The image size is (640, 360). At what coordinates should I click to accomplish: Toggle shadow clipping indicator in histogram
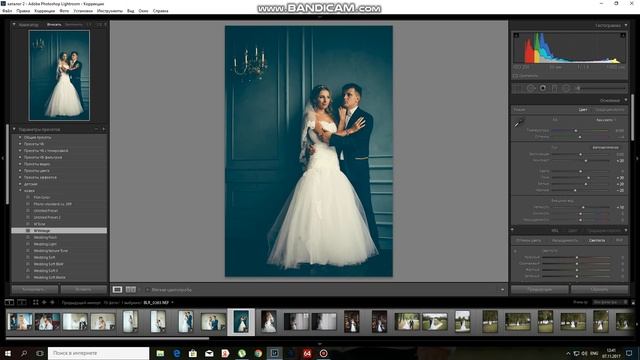pyautogui.click(x=516, y=36)
